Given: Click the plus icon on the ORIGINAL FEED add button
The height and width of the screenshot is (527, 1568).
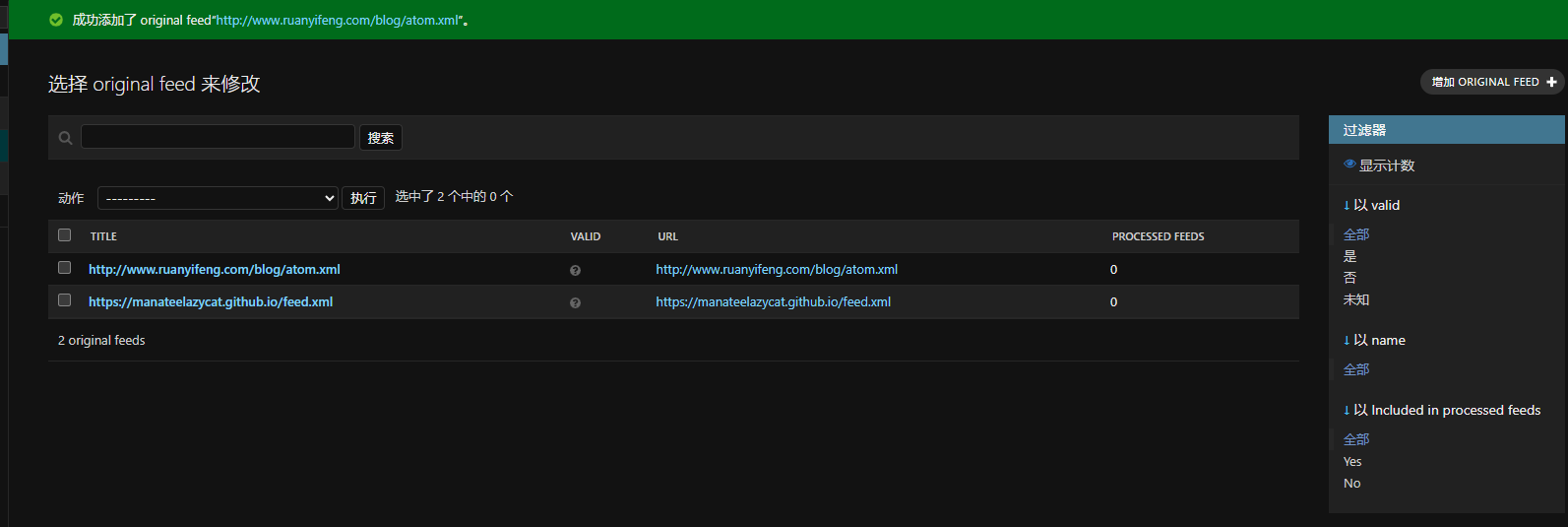Looking at the screenshot, I should point(1551,82).
